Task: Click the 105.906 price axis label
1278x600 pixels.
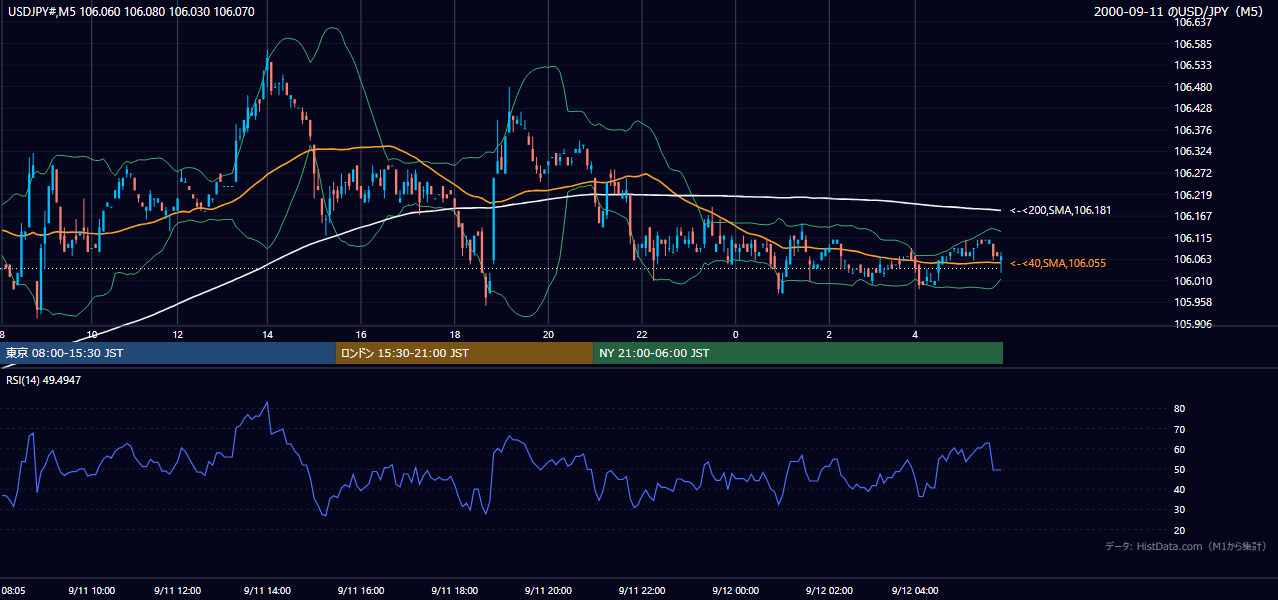Action: point(1192,324)
